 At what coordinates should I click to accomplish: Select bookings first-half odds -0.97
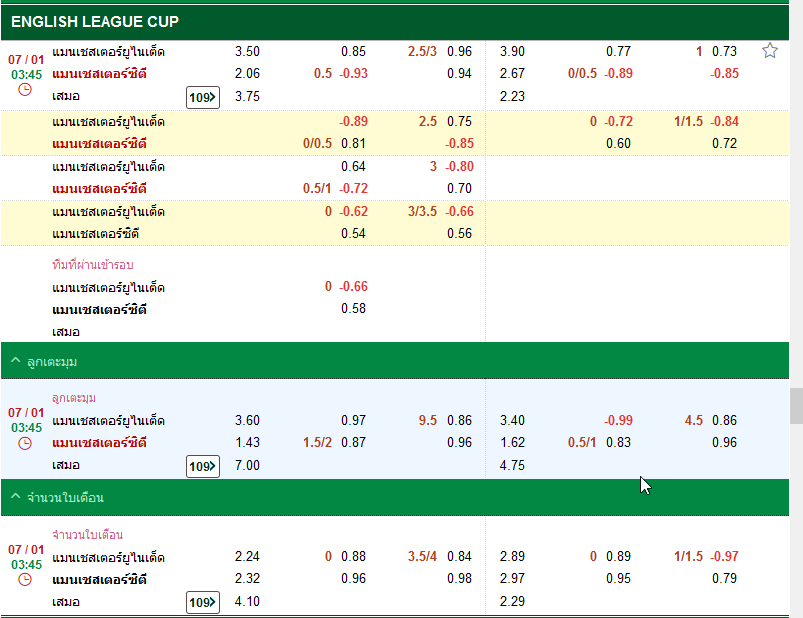click(724, 557)
